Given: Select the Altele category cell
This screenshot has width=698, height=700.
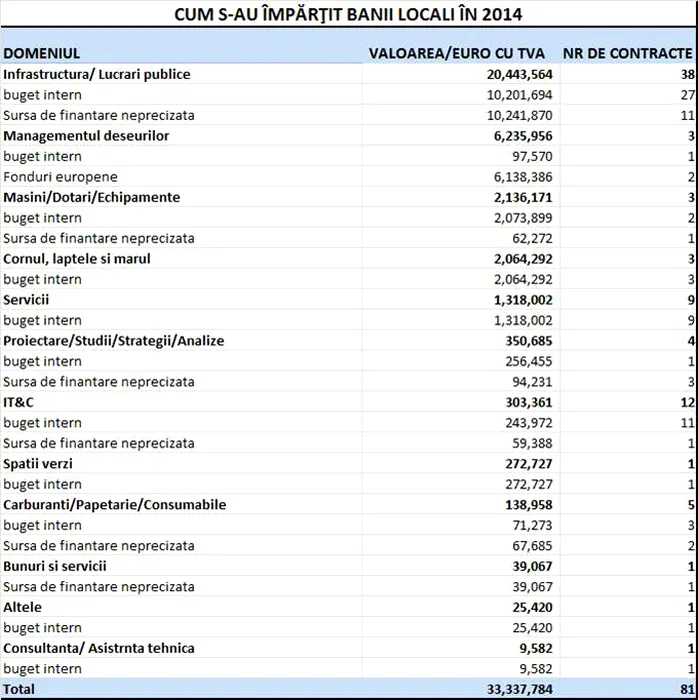Looking at the screenshot, I should [x=23, y=607].
